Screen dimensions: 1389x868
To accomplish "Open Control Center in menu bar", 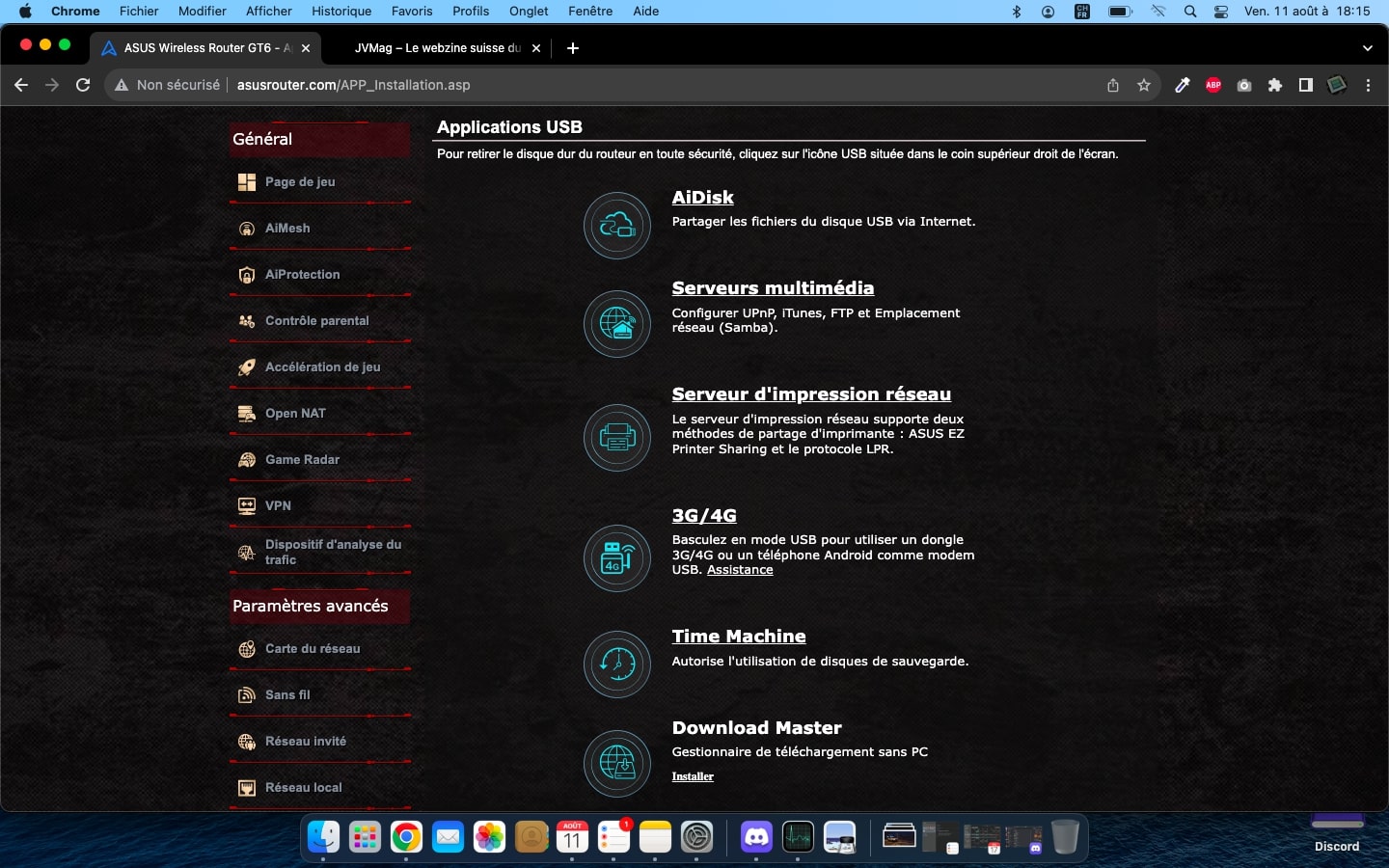I will 1221,11.
